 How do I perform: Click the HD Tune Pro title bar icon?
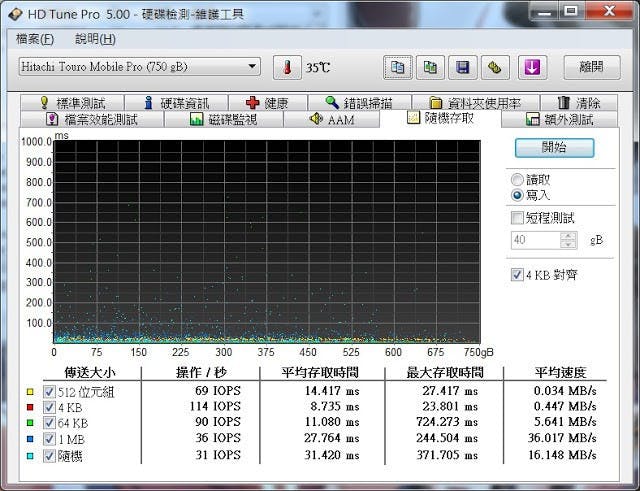(x=15, y=14)
